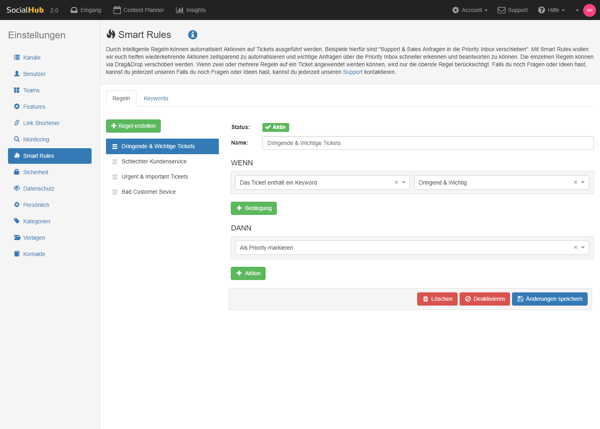Open Eingang inbox from top navigation
Viewport: 600px width, 429px height.
(x=87, y=10)
